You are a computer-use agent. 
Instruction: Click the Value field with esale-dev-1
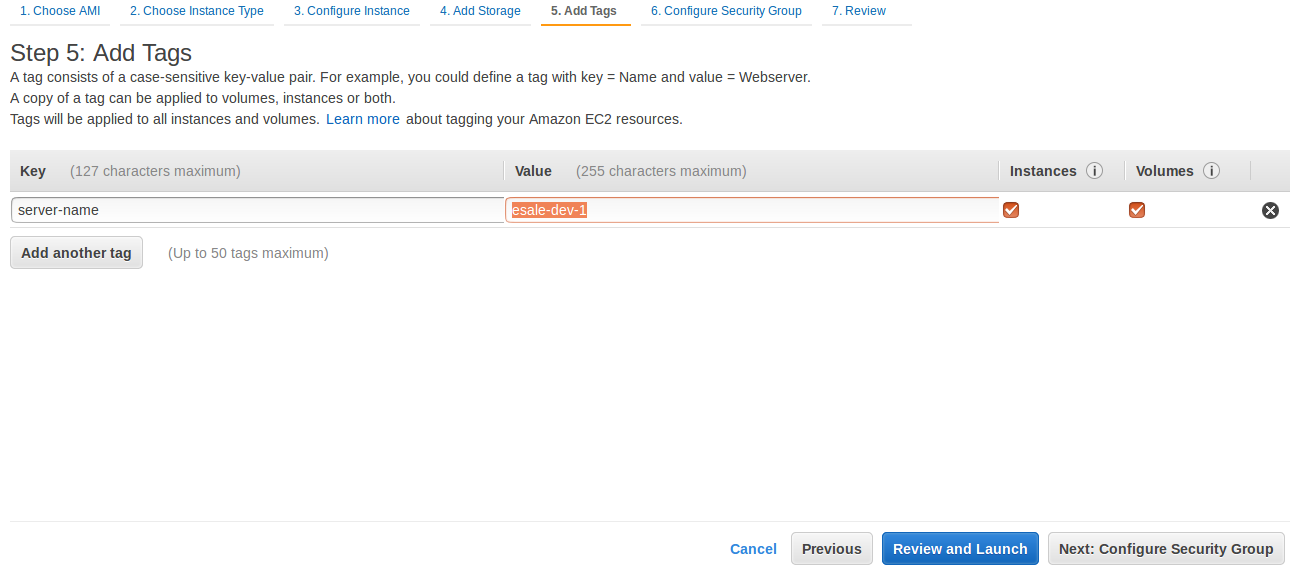point(752,210)
